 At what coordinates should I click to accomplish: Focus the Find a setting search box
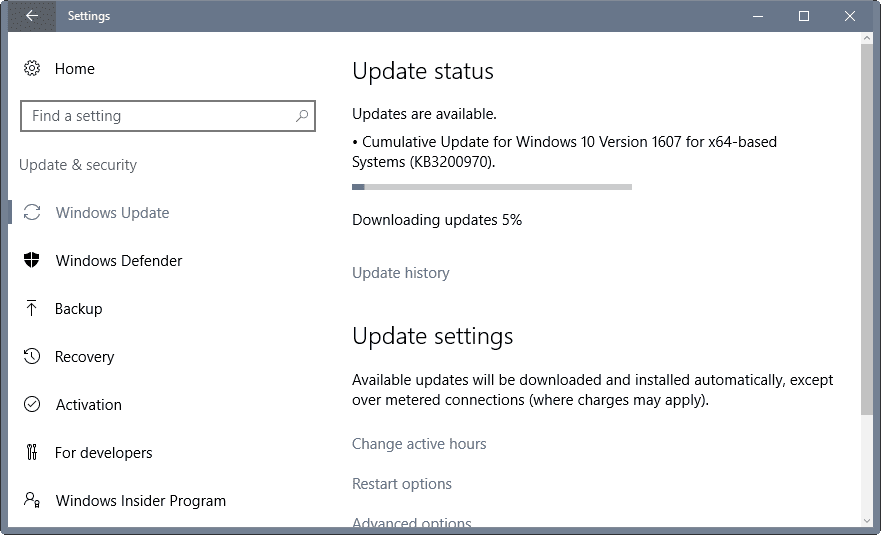pyautogui.click(x=167, y=116)
